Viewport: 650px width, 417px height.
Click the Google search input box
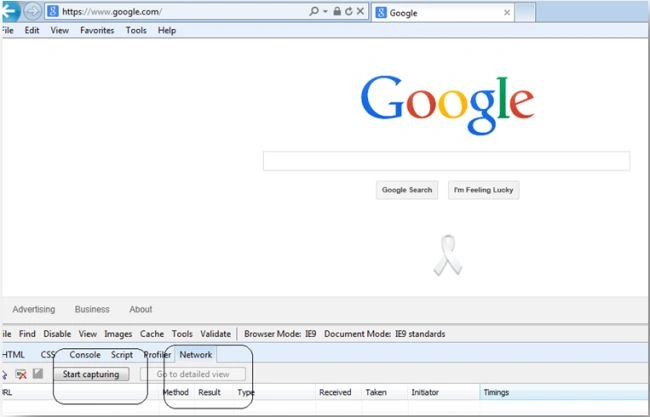pyautogui.click(x=446, y=161)
